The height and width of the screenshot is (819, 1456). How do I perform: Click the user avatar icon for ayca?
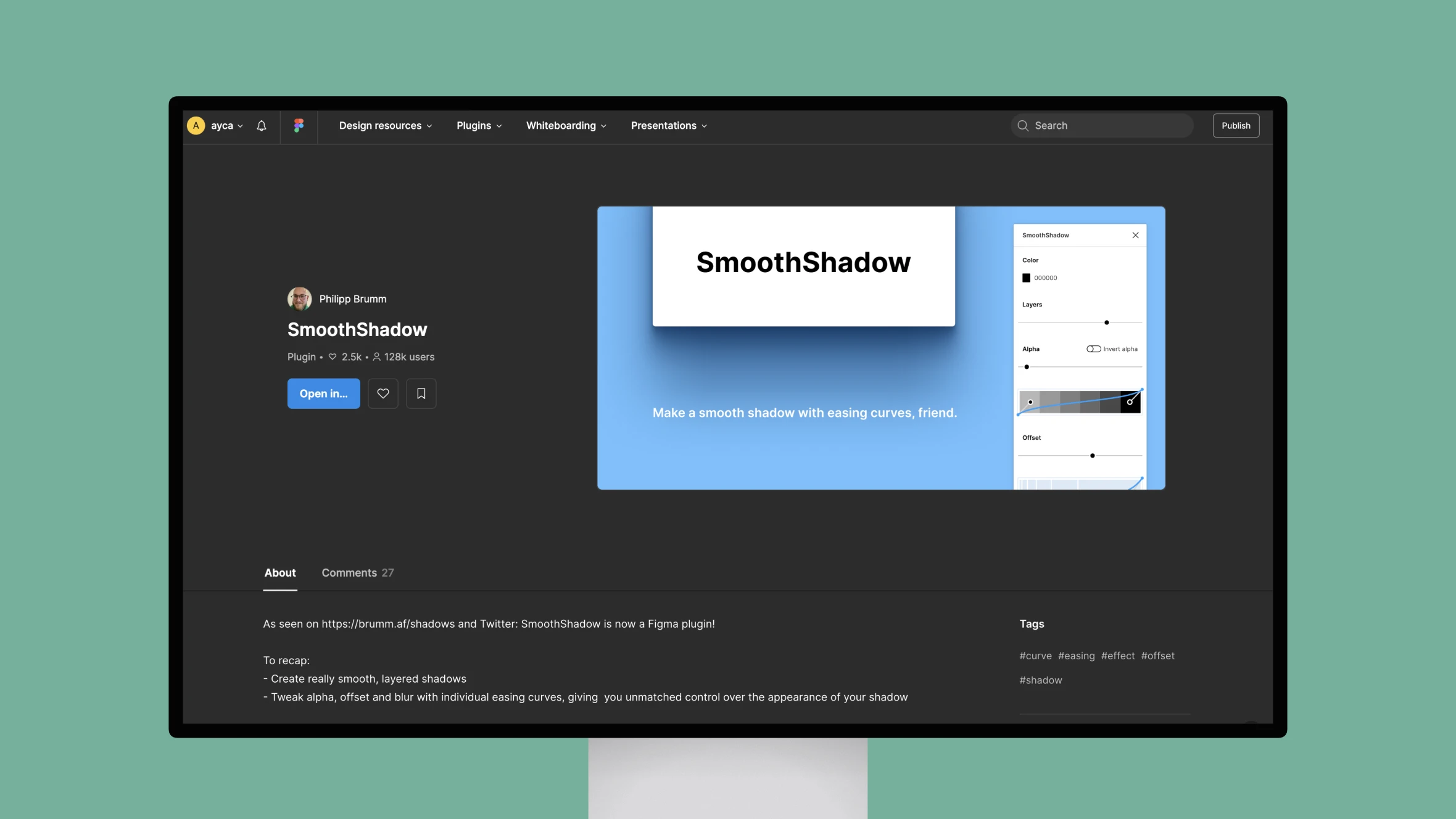click(x=195, y=125)
